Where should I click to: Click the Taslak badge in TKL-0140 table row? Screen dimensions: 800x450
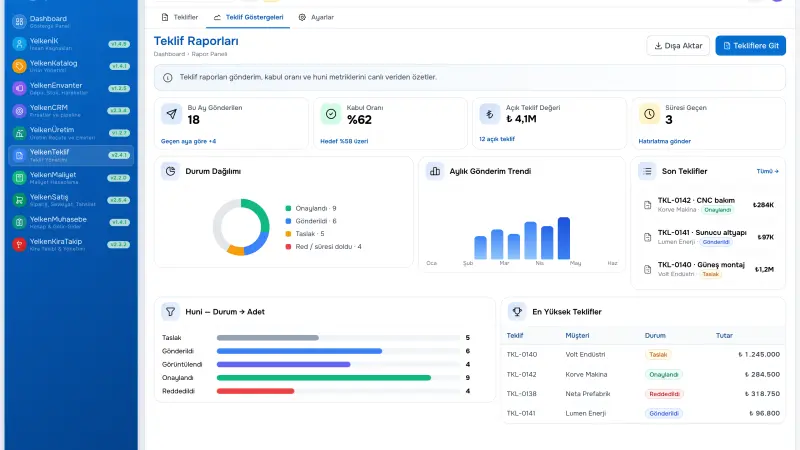pos(658,355)
